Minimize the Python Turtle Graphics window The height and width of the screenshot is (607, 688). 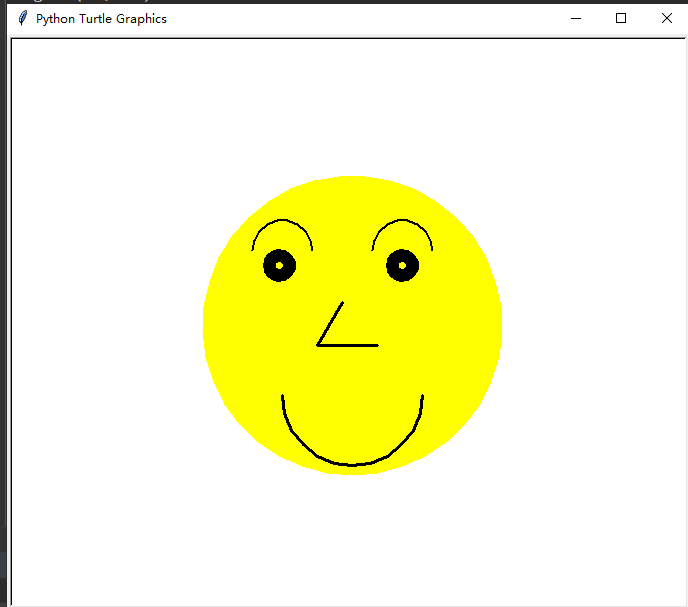tap(576, 18)
